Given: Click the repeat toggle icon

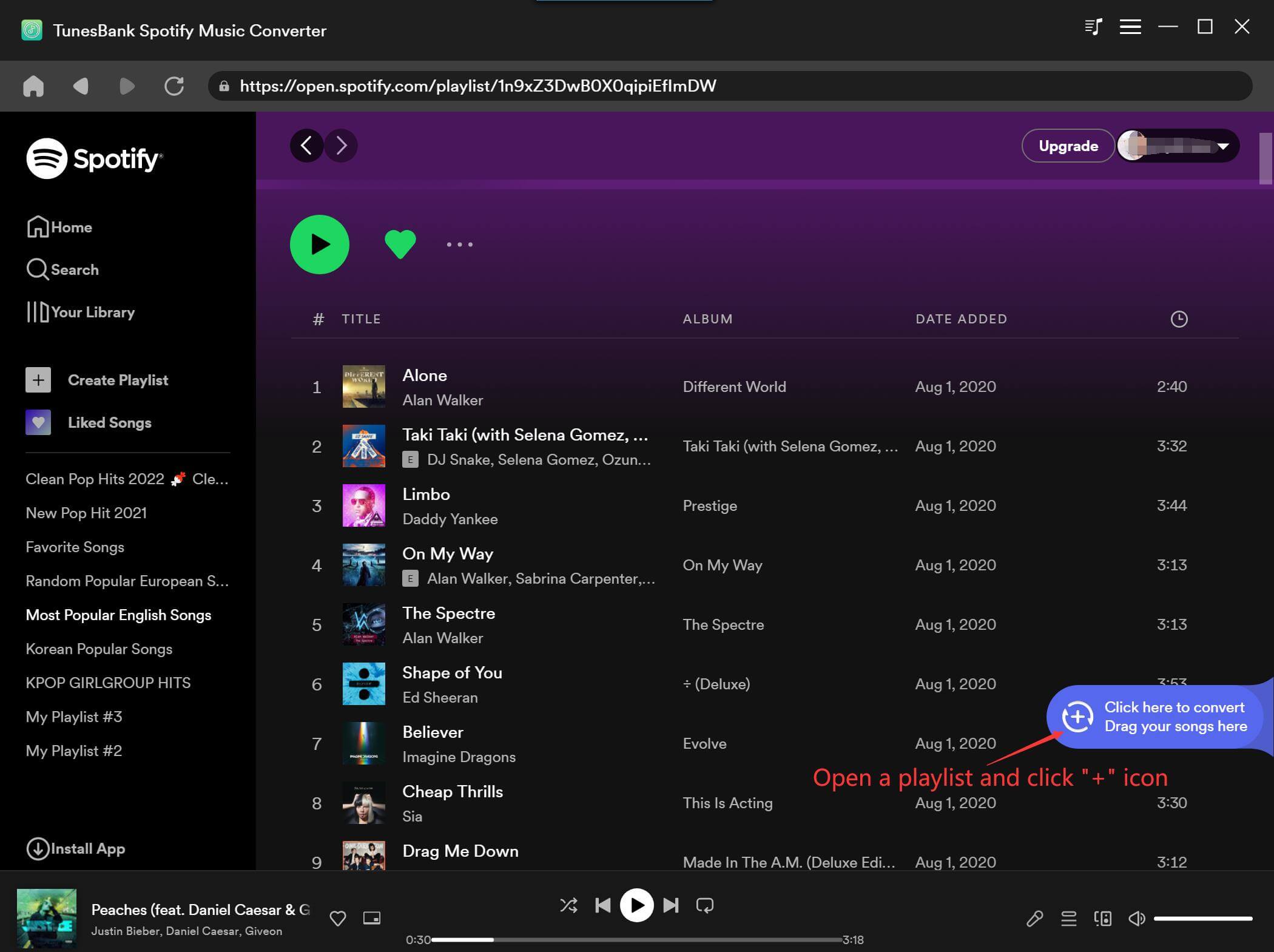Looking at the screenshot, I should (x=705, y=905).
